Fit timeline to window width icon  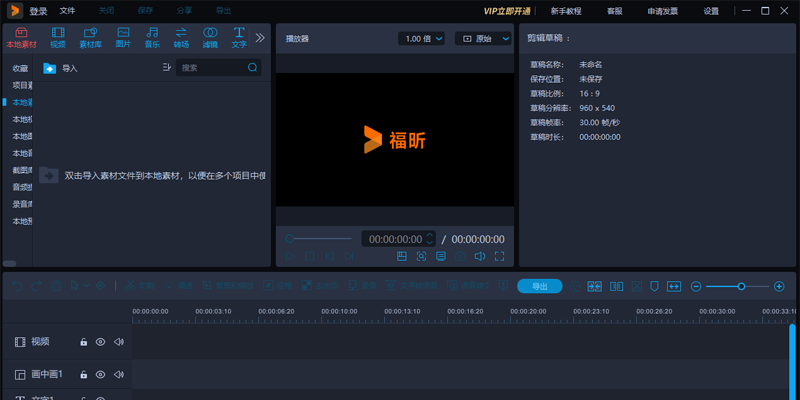point(674,286)
